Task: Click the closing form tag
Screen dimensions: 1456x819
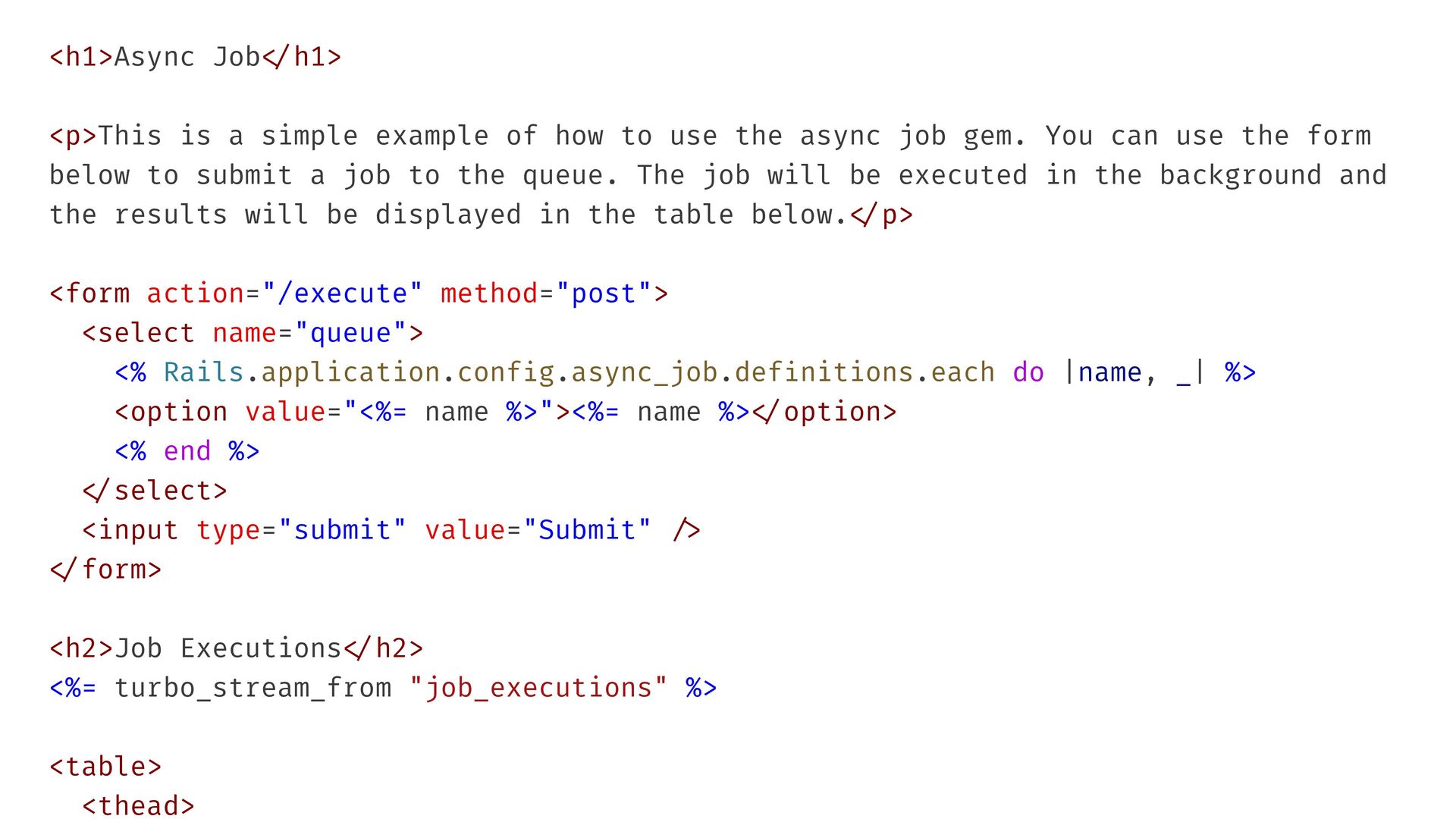Action: click(105, 570)
